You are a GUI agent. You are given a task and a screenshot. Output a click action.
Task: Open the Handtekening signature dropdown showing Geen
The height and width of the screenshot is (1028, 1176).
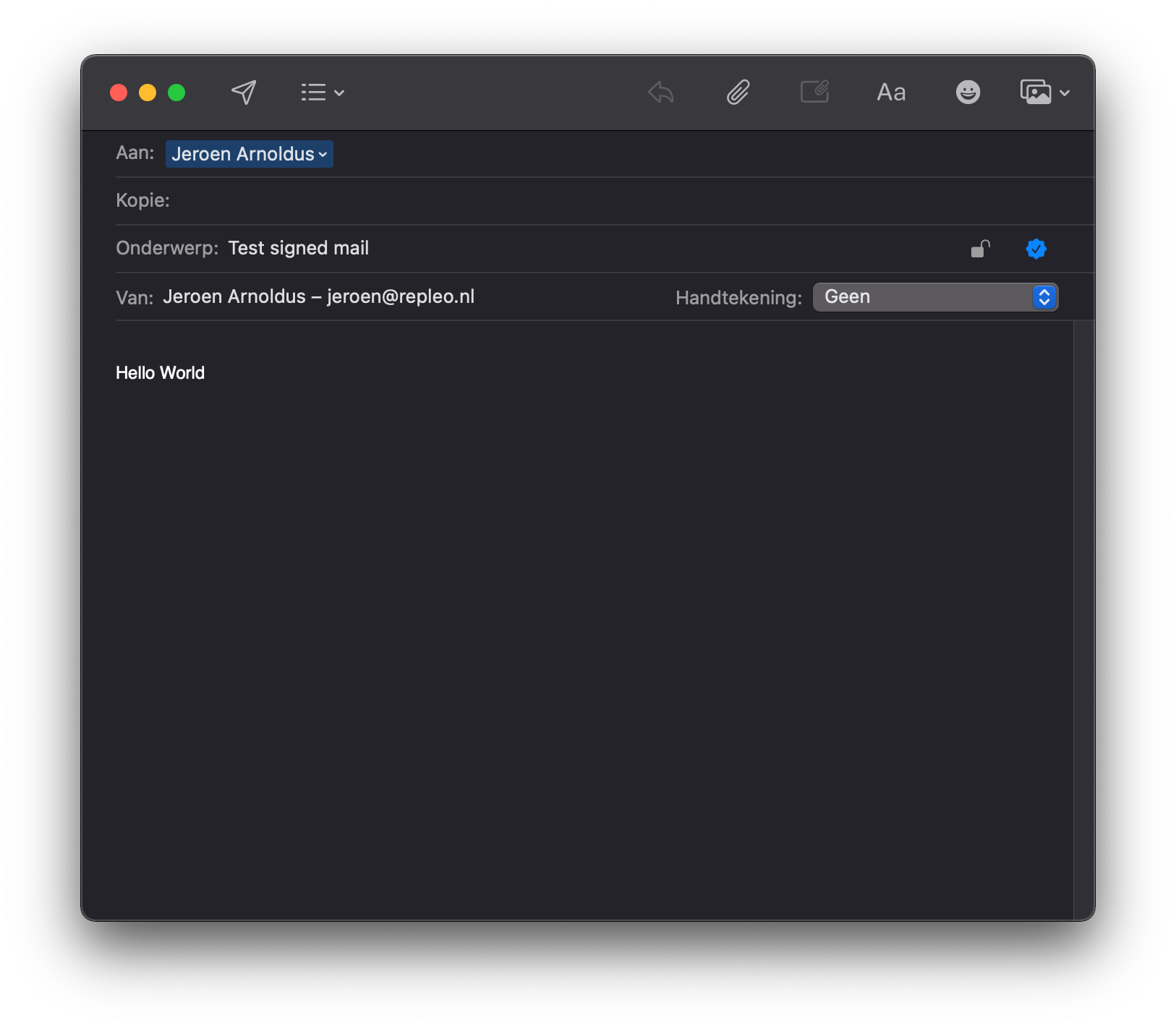tap(935, 297)
